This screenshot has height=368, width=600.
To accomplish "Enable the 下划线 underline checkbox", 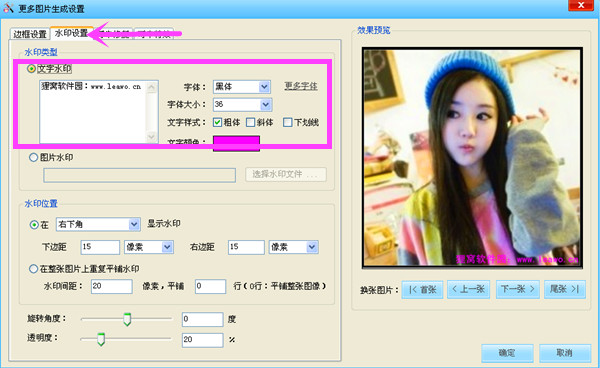I will (x=287, y=122).
